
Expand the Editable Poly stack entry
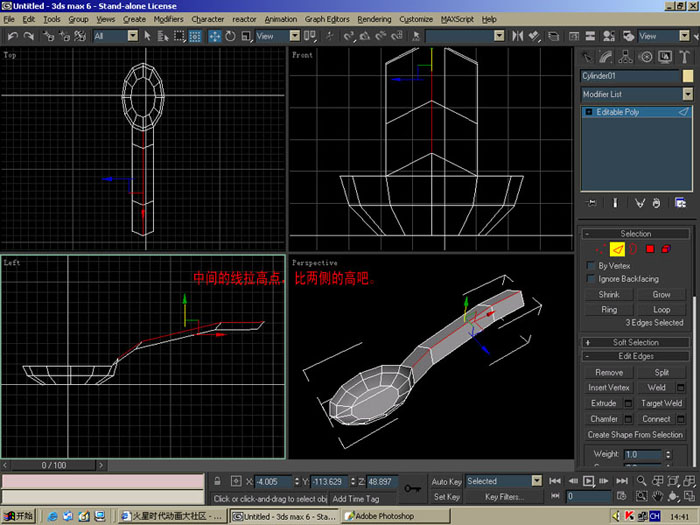pyautogui.click(x=589, y=112)
